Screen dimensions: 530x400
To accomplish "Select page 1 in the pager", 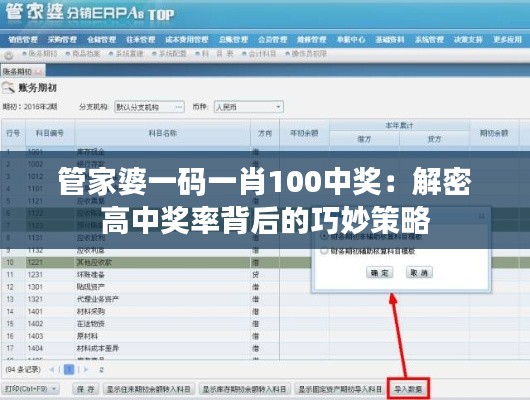I will click(69, 370).
